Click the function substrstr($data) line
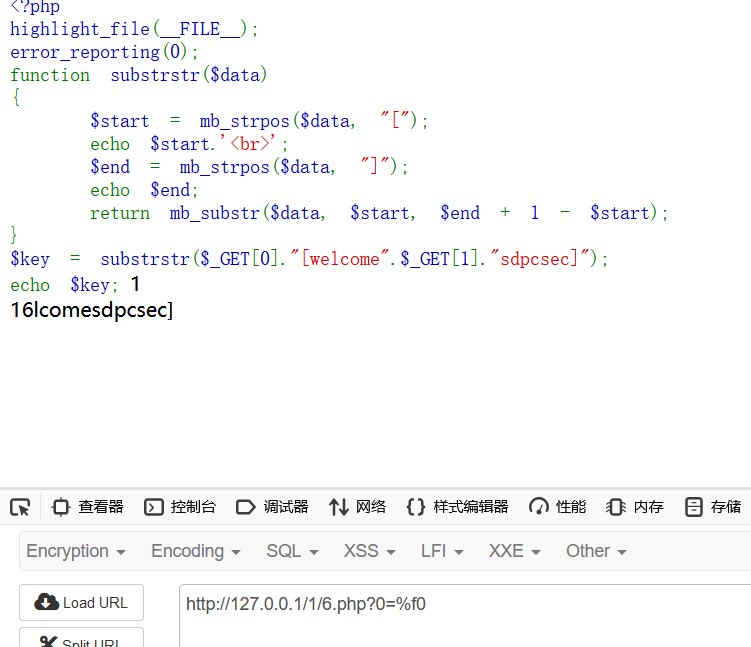This screenshot has width=751, height=647. point(138,75)
